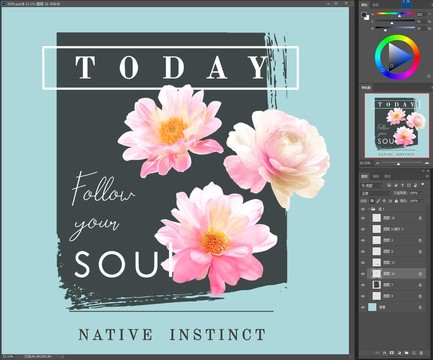433x360 pixels.
Task: Click the foreground color swatch
Action: [x=364, y=15]
